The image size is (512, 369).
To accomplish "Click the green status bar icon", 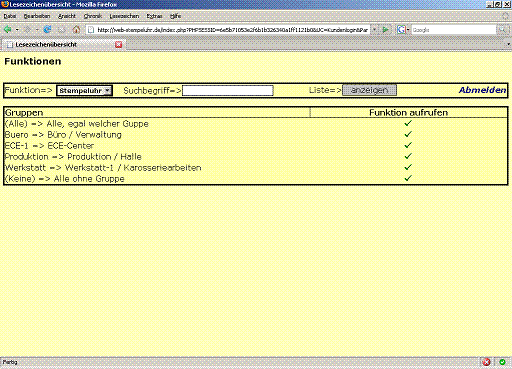I will coord(502,362).
